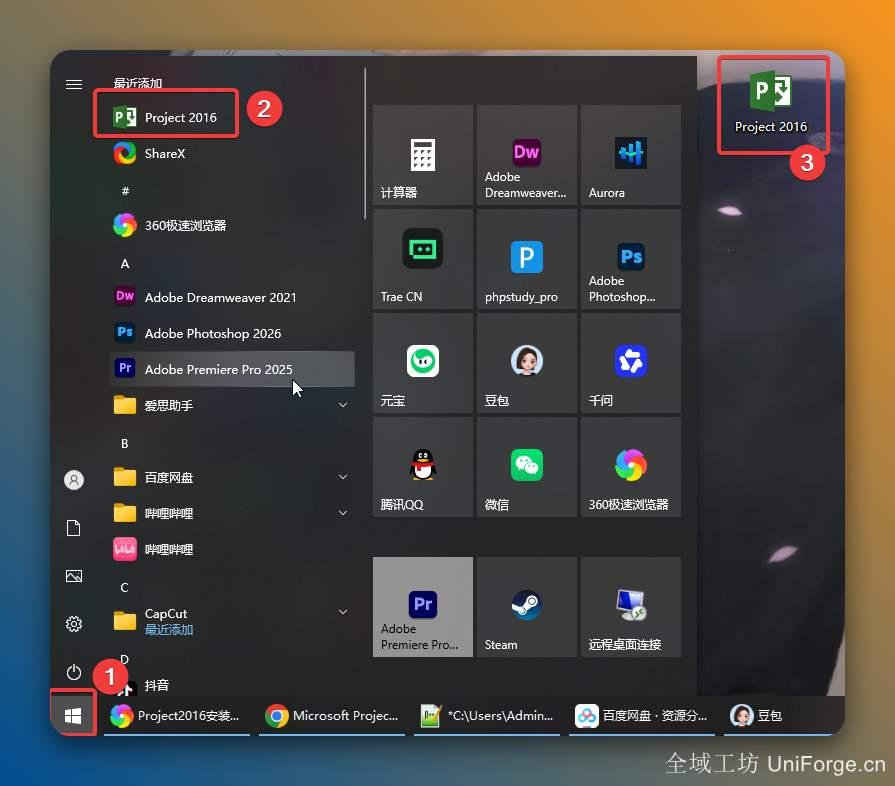The width and height of the screenshot is (895, 786).
Task: Open the Aurora tile
Action: click(x=631, y=155)
